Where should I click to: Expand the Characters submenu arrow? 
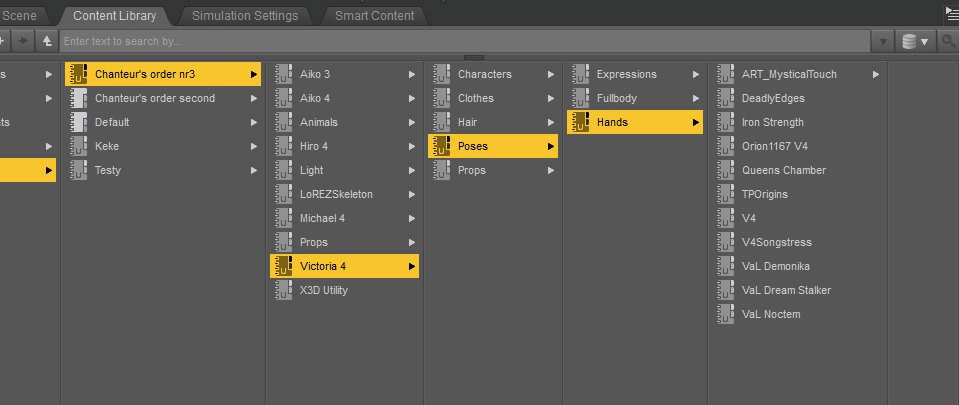point(551,74)
